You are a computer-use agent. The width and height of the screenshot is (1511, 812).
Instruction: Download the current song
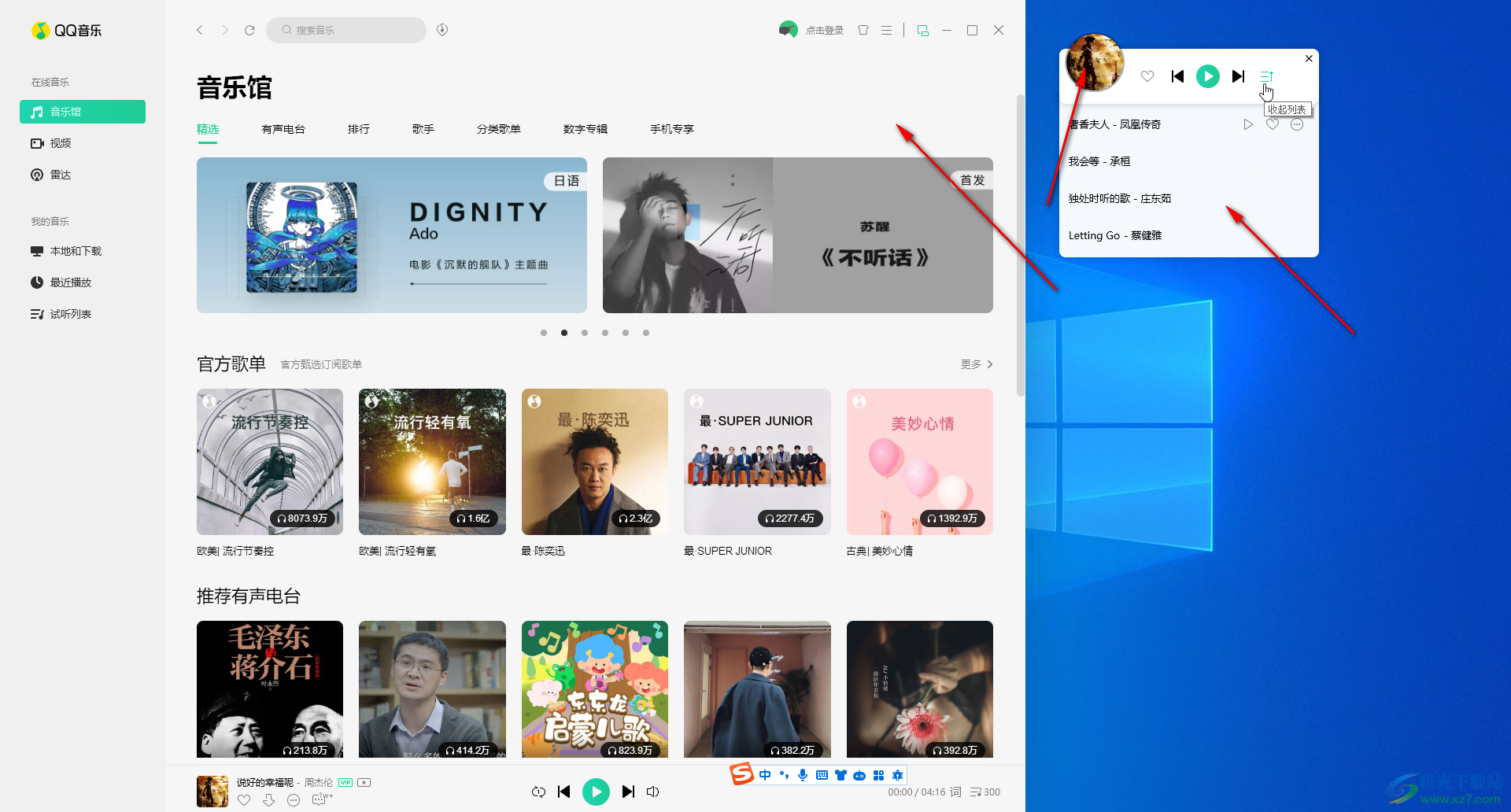(x=269, y=800)
